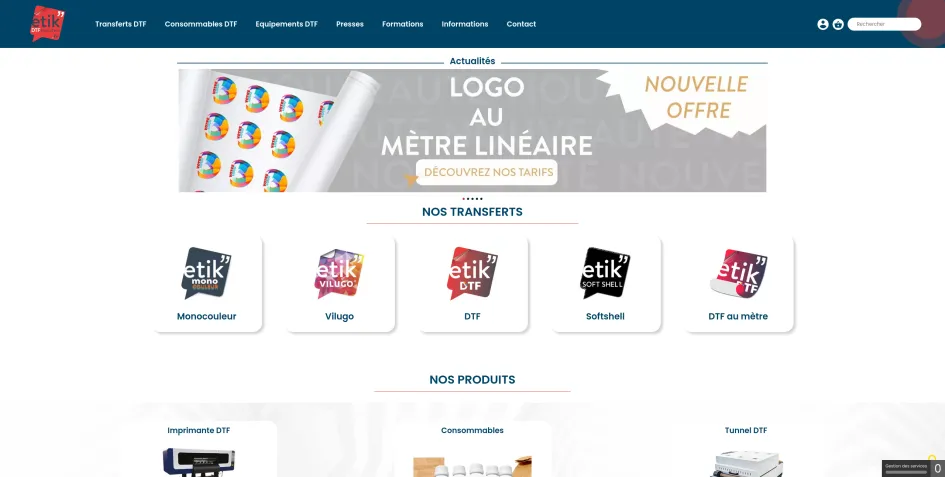
Task: Click the etik DTF logo in header
Action: pos(48,24)
